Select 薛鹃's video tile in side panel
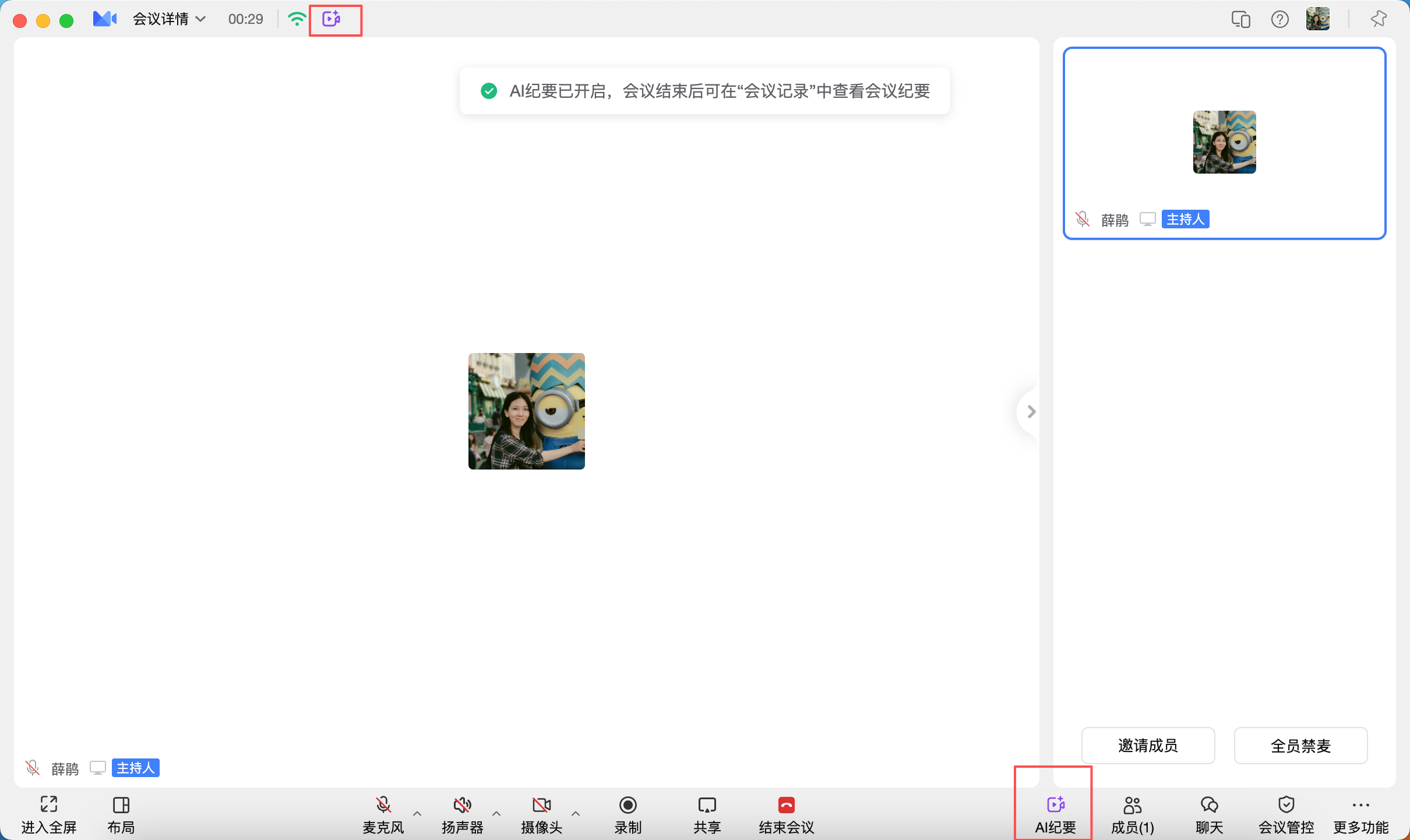This screenshot has height=840, width=1410. [x=1225, y=143]
